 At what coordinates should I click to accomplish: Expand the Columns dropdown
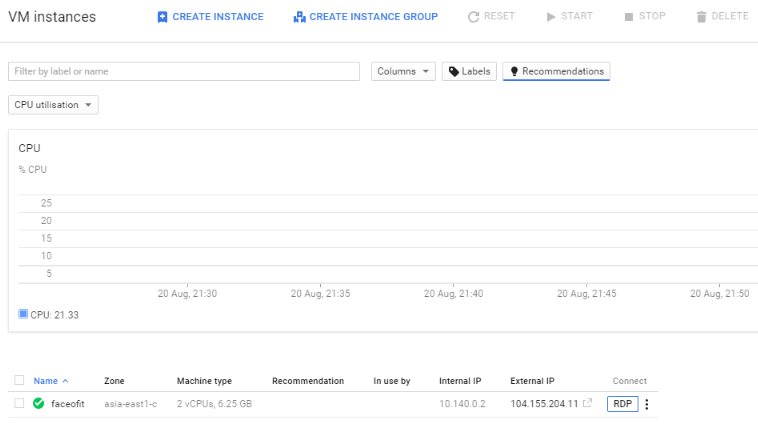pos(403,72)
